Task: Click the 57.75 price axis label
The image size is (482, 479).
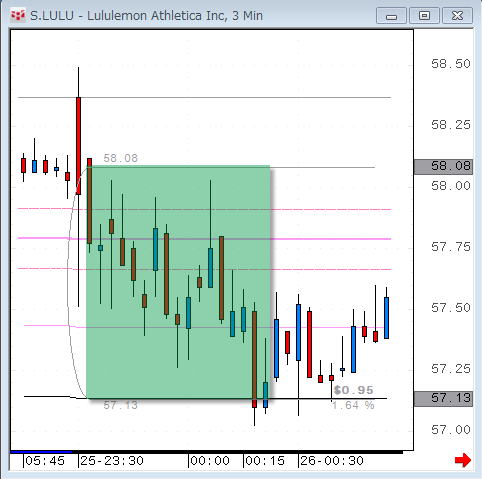Action: 451,247
